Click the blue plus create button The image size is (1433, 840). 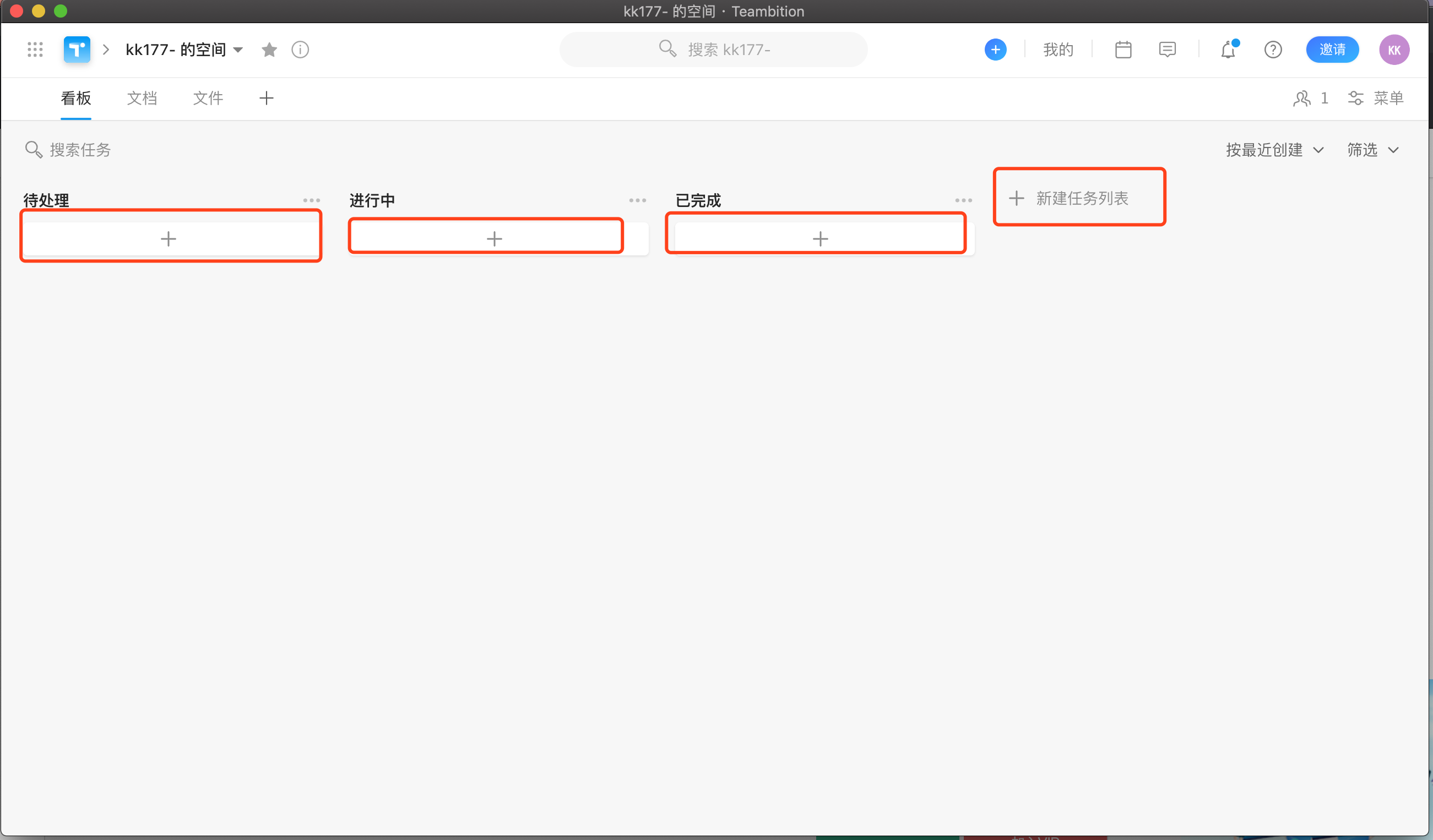coord(995,50)
